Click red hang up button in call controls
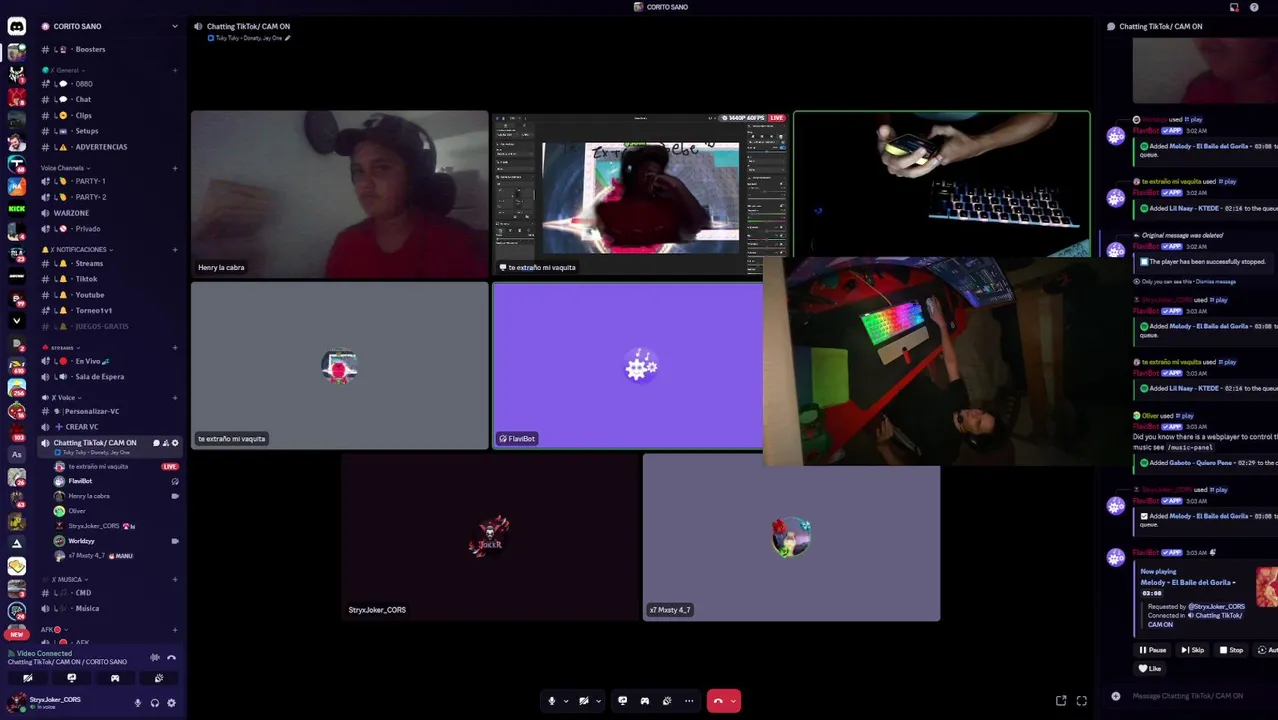Image resolution: width=1278 pixels, height=720 pixels. 718,701
